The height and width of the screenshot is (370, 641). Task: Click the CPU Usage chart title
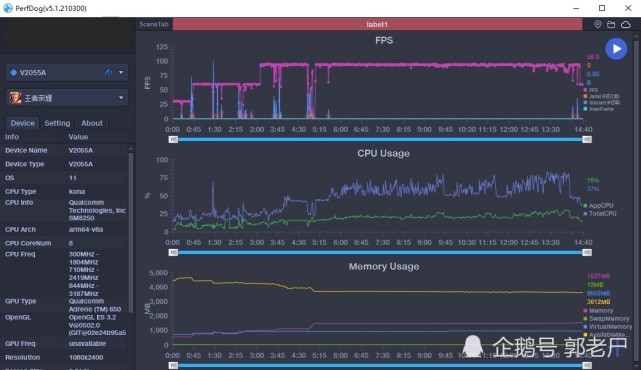[x=383, y=153]
